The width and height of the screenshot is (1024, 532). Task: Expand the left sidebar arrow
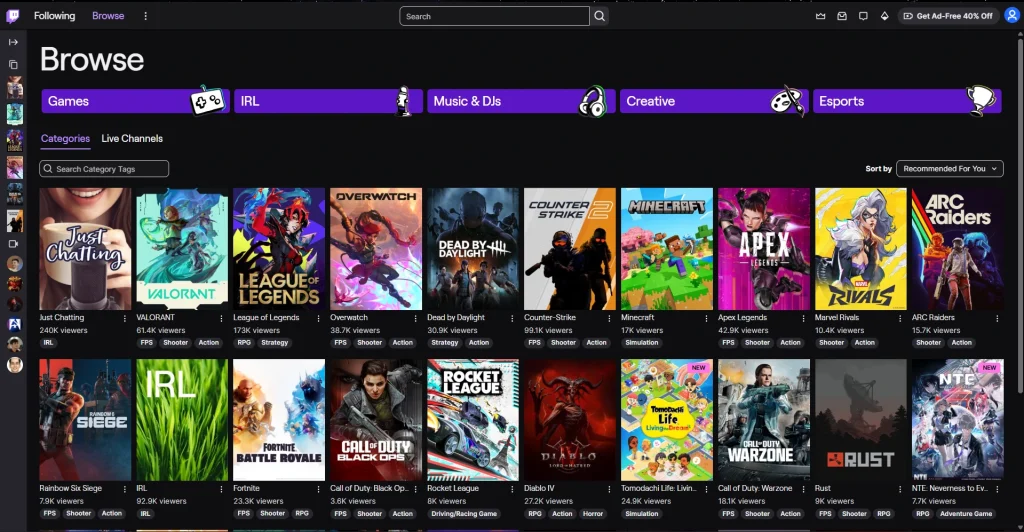[13, 42]
